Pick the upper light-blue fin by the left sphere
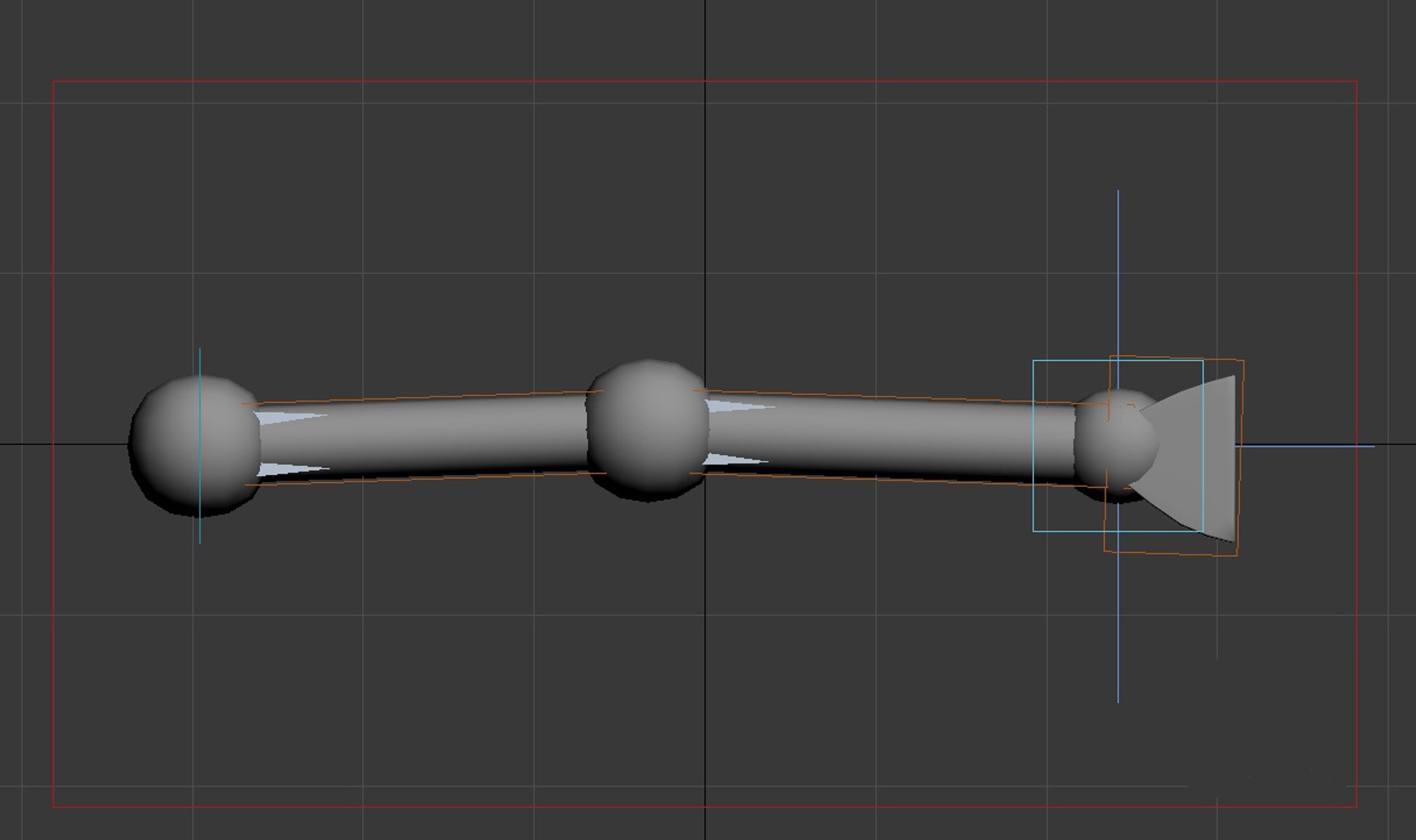Image resolution: width=1416 pixels, height=840 pixels. point(292,418)
